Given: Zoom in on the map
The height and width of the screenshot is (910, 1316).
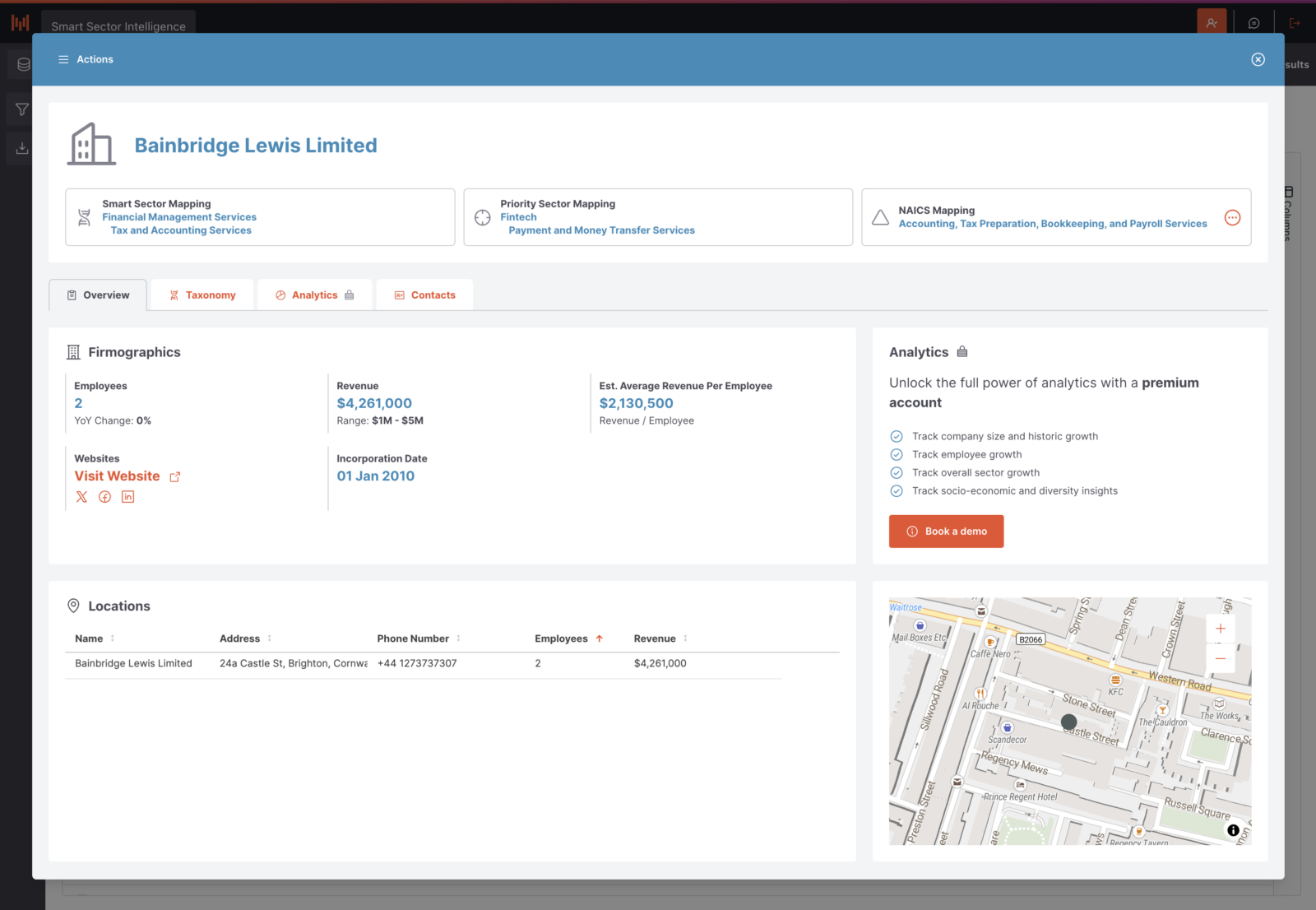Looking at the screenshot, I should point(1221,629).
